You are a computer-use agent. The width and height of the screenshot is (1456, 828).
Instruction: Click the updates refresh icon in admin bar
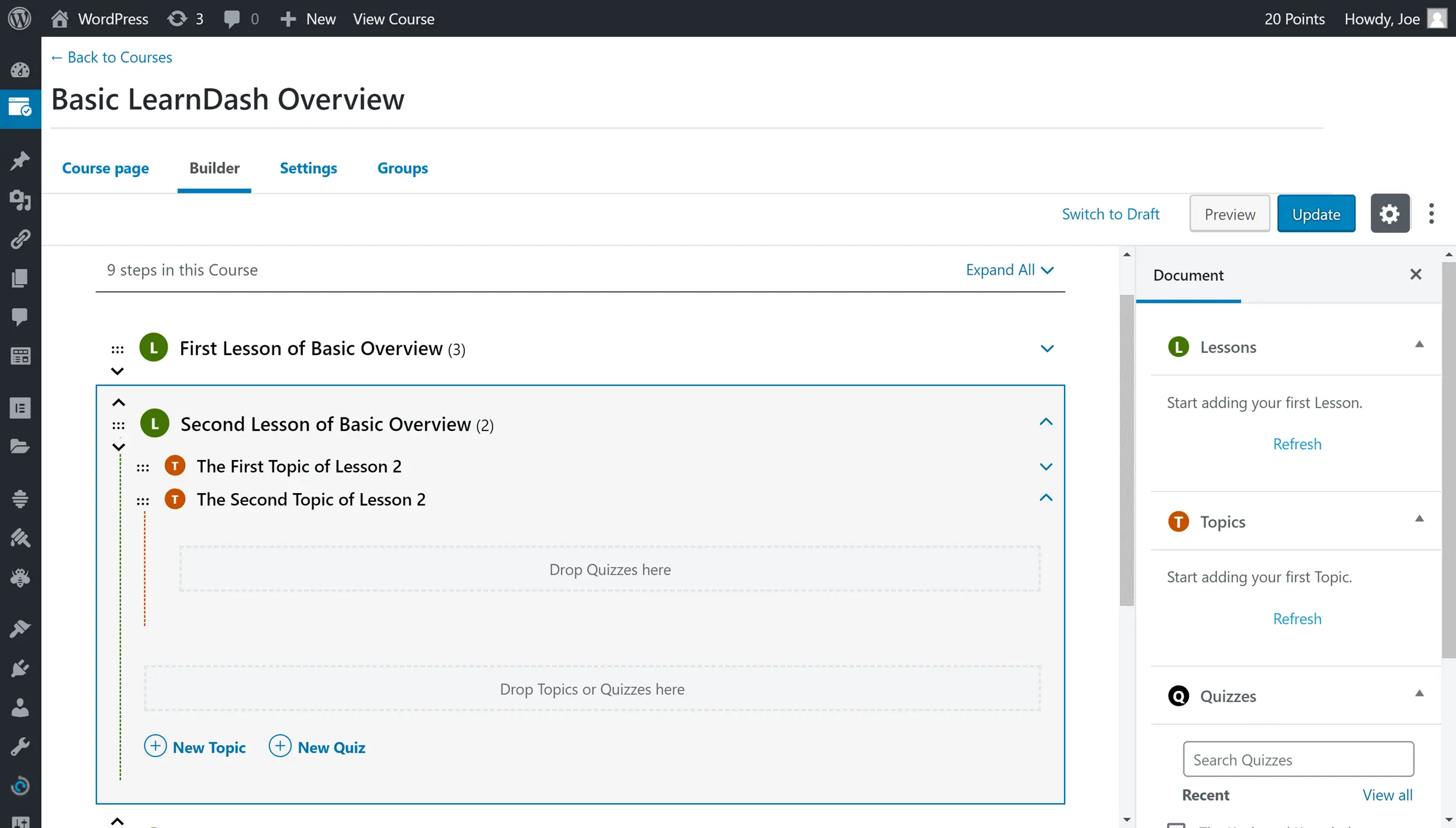click(177, 19)
